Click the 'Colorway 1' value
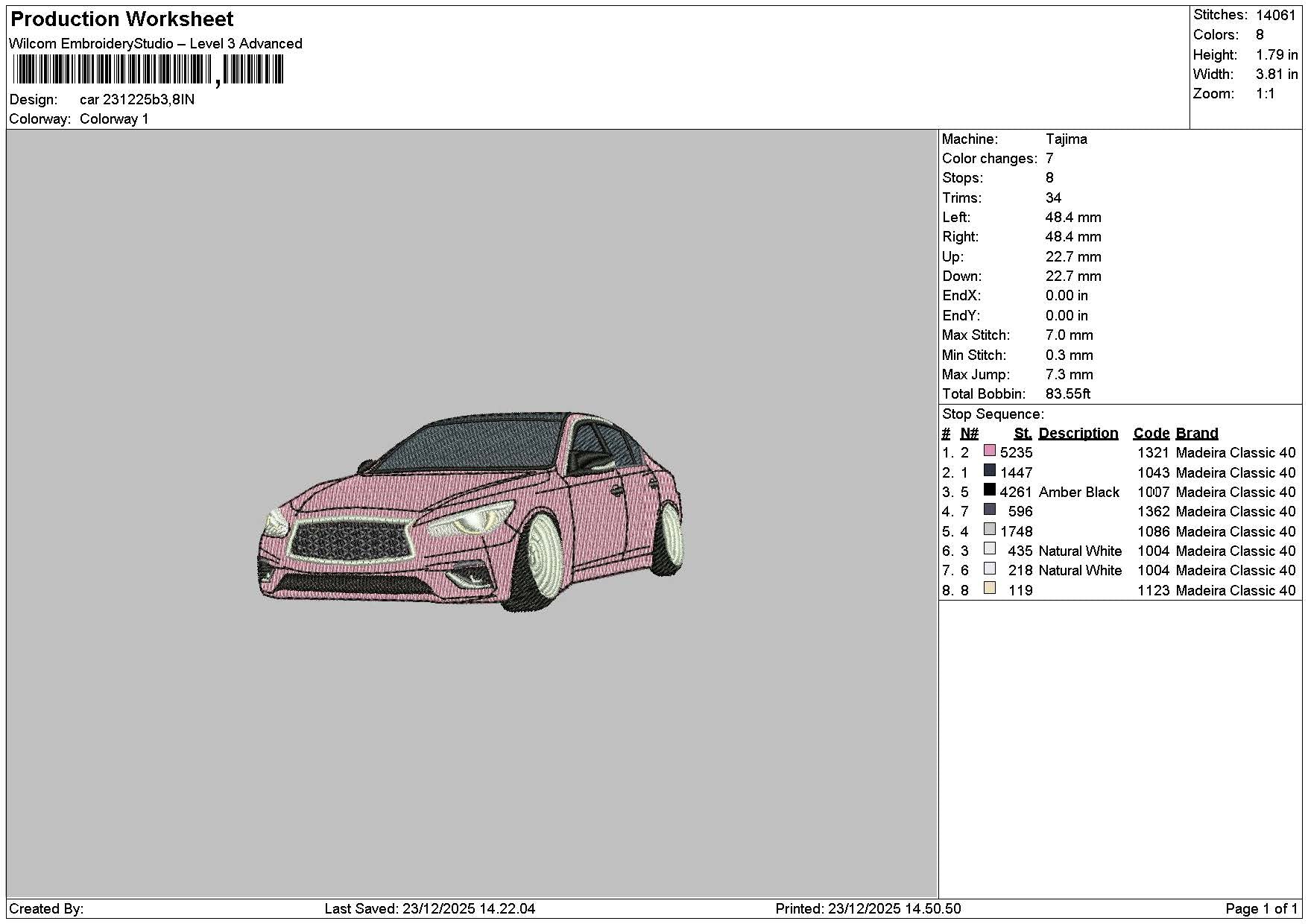The width and height of the screenshot is (1308, 924). tap(114, 119)
